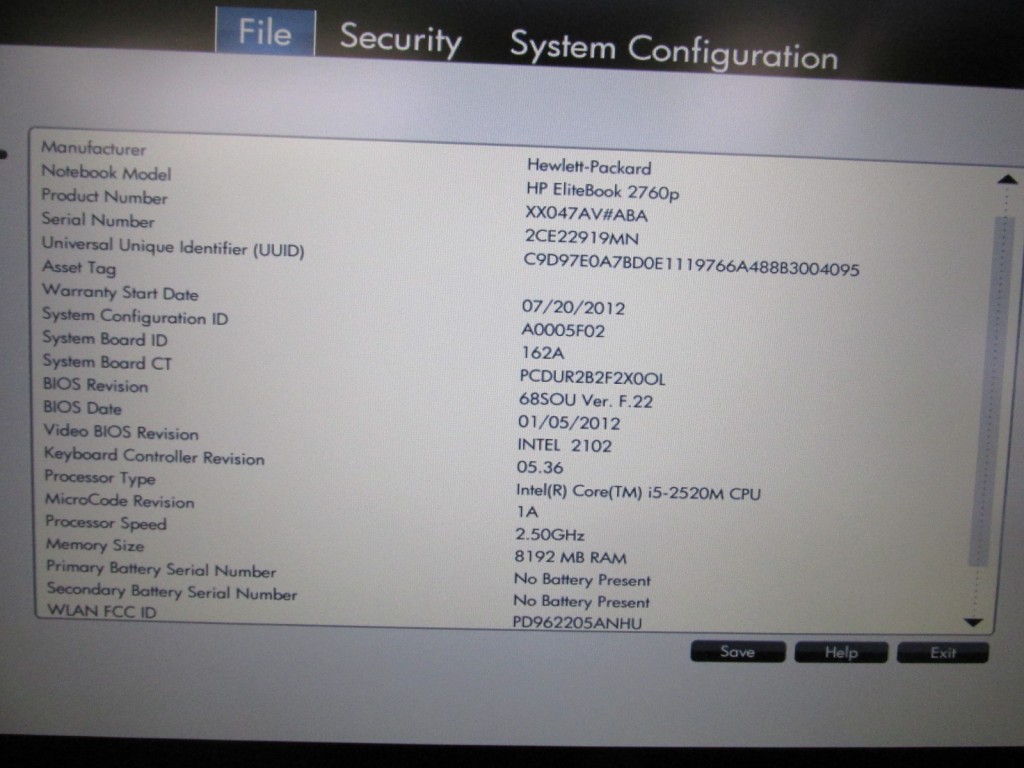Select the Manufacturer label
The height and width of the screenshot is (768, 1024).
(x=93, y=148)
